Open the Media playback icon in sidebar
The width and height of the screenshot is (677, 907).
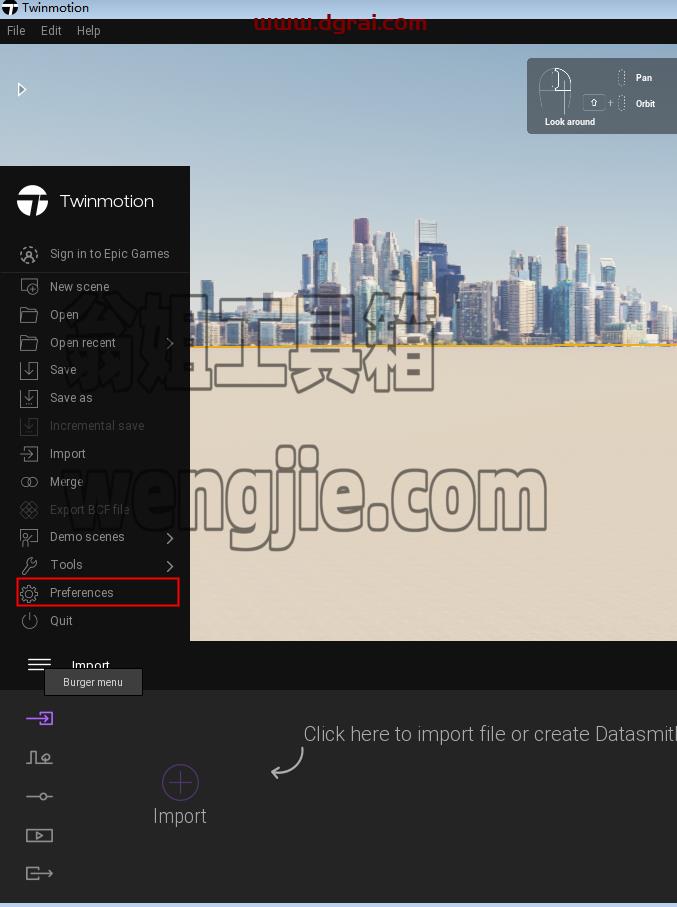pos(39,835)
